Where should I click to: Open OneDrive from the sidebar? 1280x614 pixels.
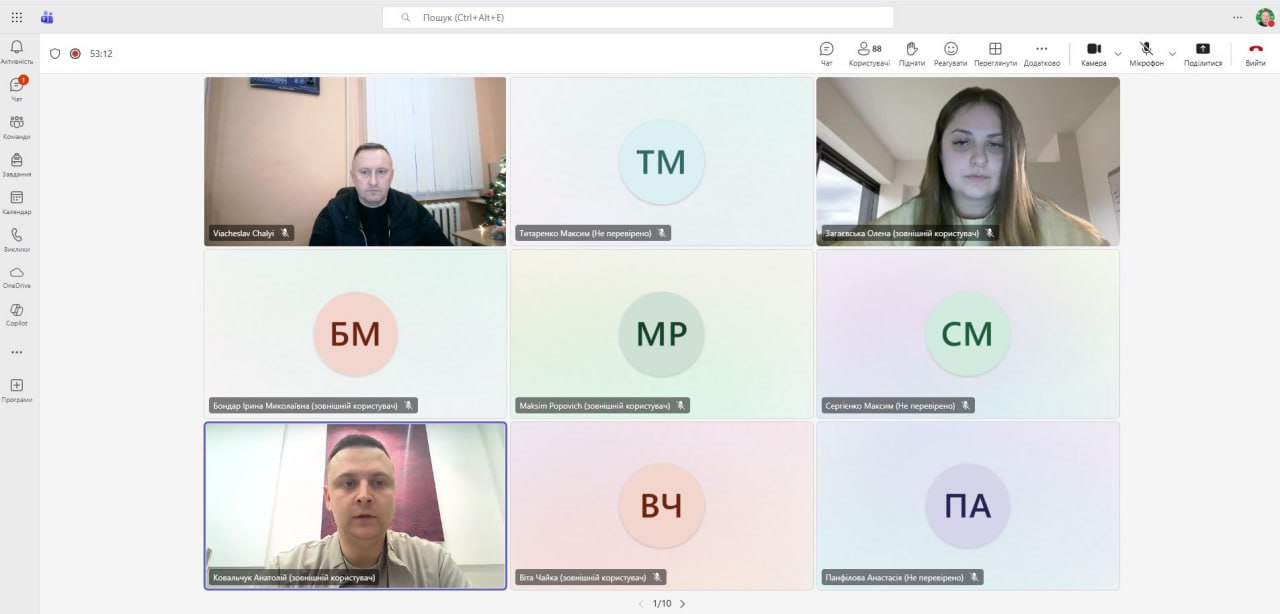(16, 276)
